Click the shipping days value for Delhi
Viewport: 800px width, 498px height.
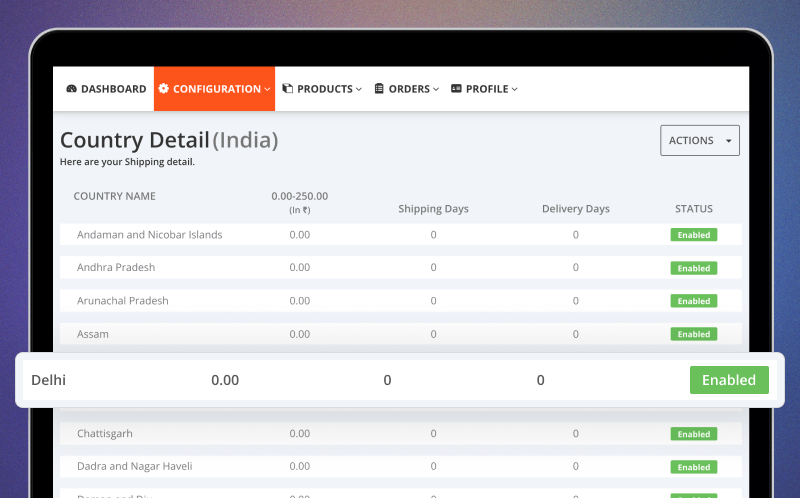click(x=387, y=380)
